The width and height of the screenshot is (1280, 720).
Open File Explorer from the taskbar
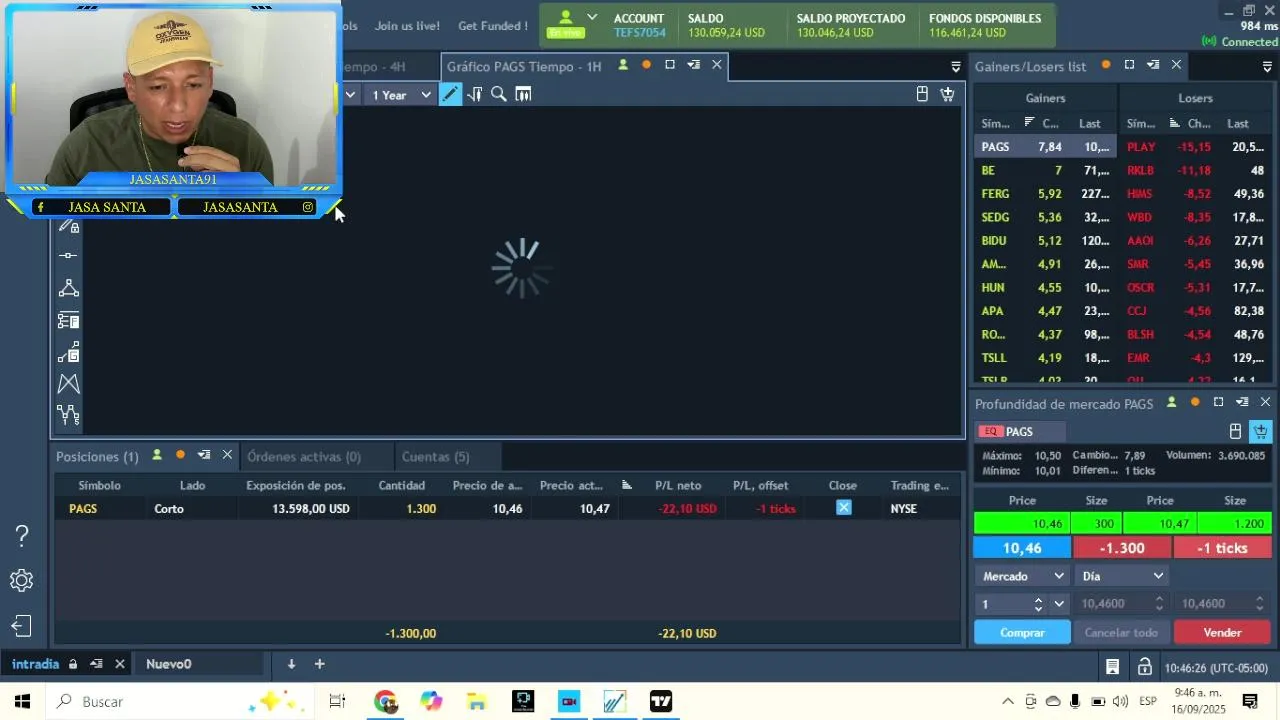pyautogui.click(x=477, y=702)
